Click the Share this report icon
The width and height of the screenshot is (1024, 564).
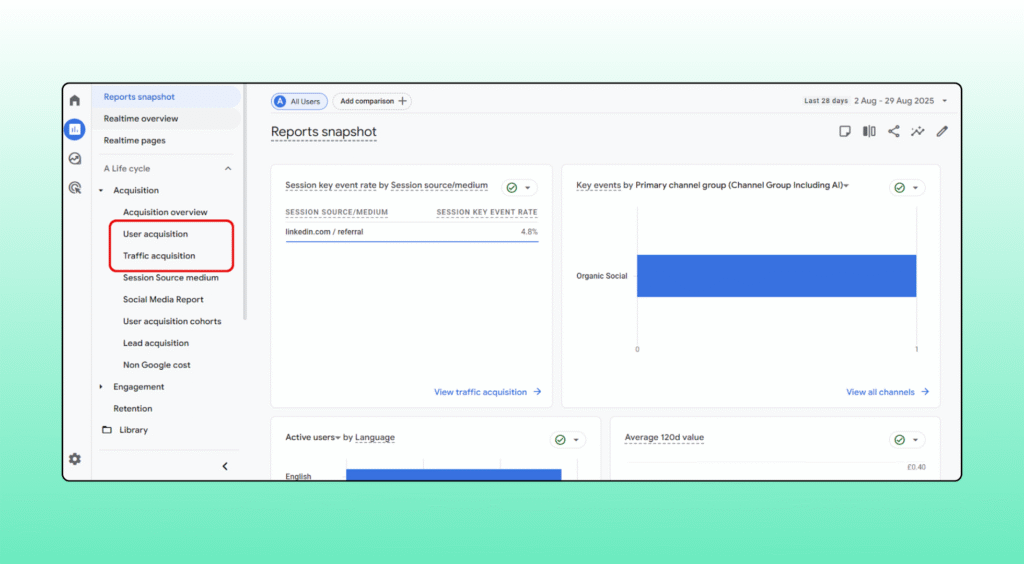click(893, 131)
